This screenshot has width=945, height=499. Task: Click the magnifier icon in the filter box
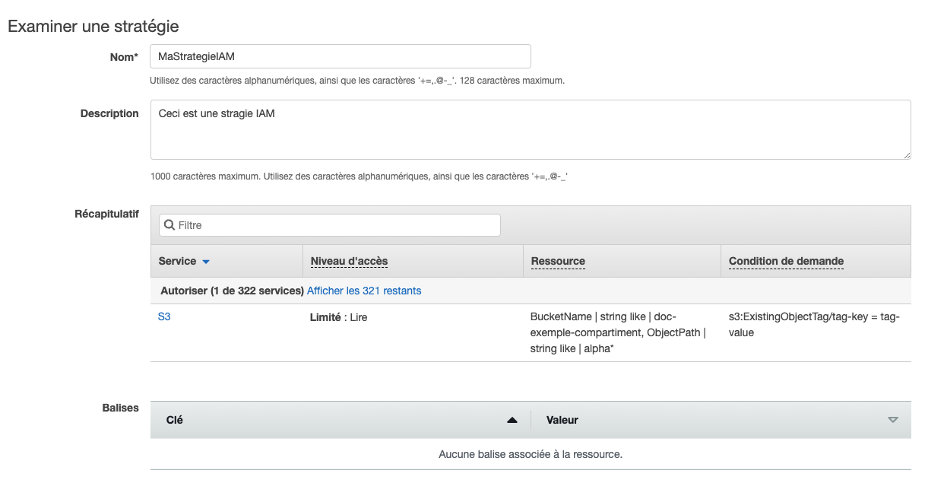pos(168,226)
